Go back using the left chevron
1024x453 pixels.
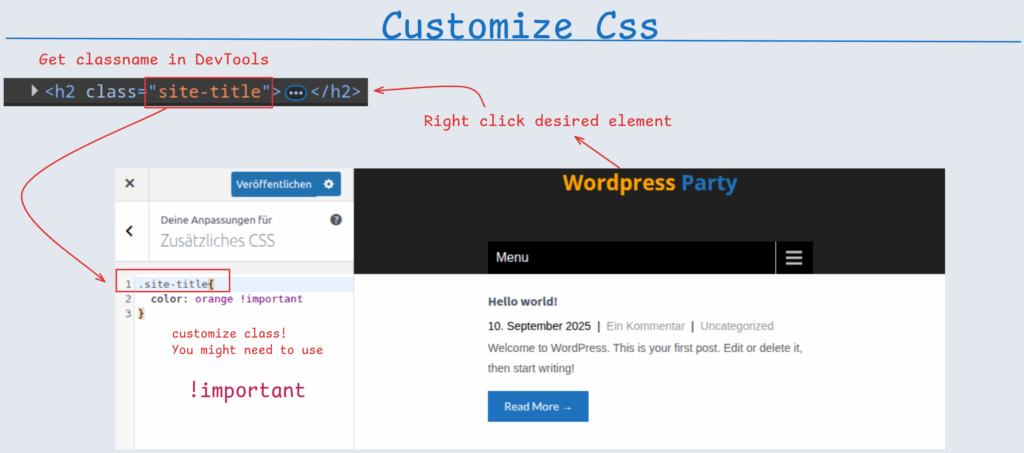tap(129, 230)
